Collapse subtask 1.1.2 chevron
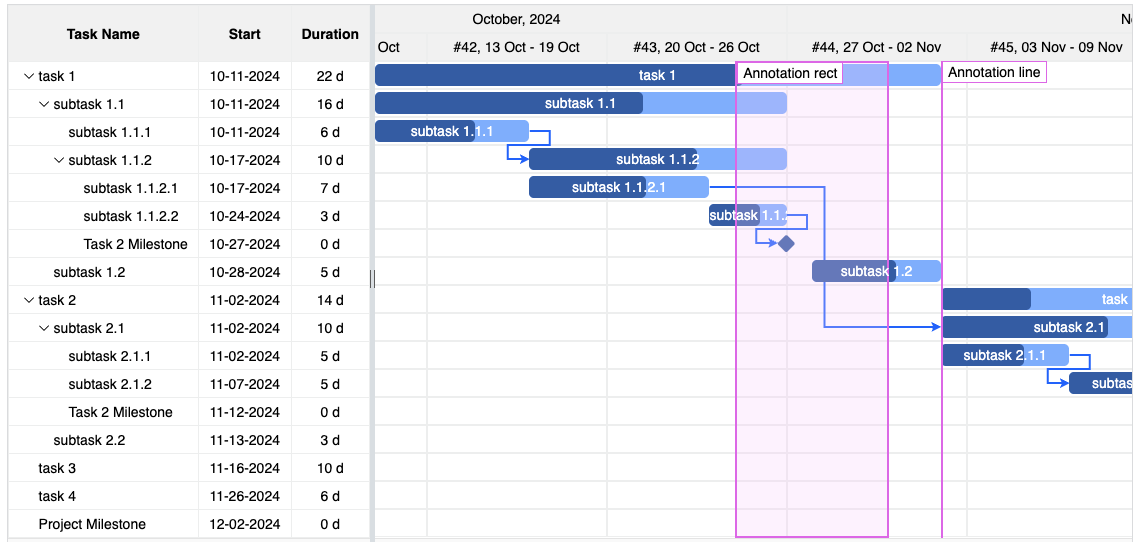This screenshot has height=542, width=1139. (x=59, y=160)
